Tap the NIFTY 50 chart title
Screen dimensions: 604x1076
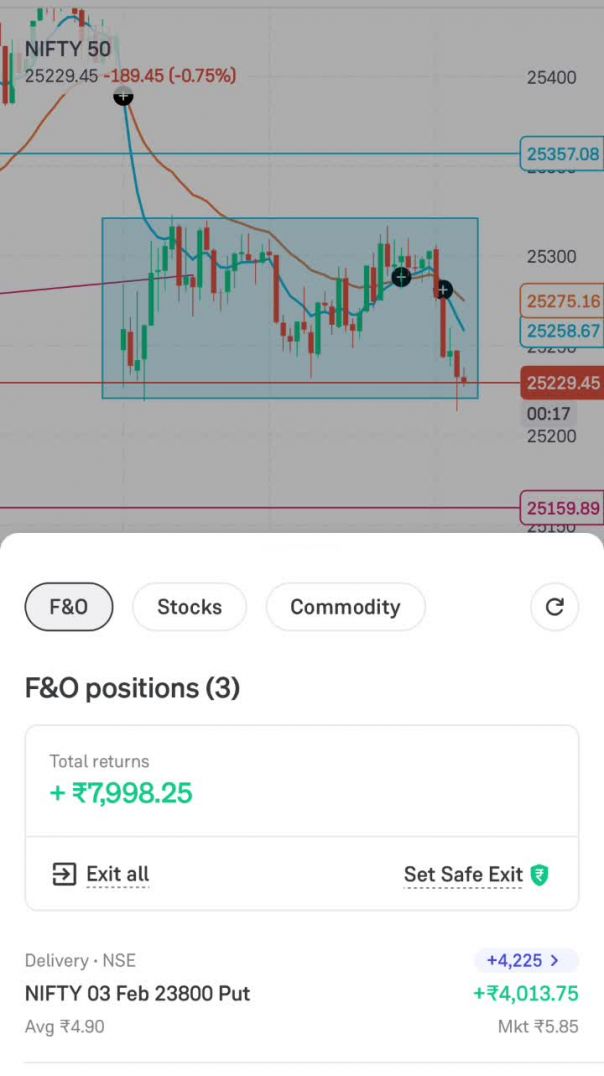coord(68,49)
